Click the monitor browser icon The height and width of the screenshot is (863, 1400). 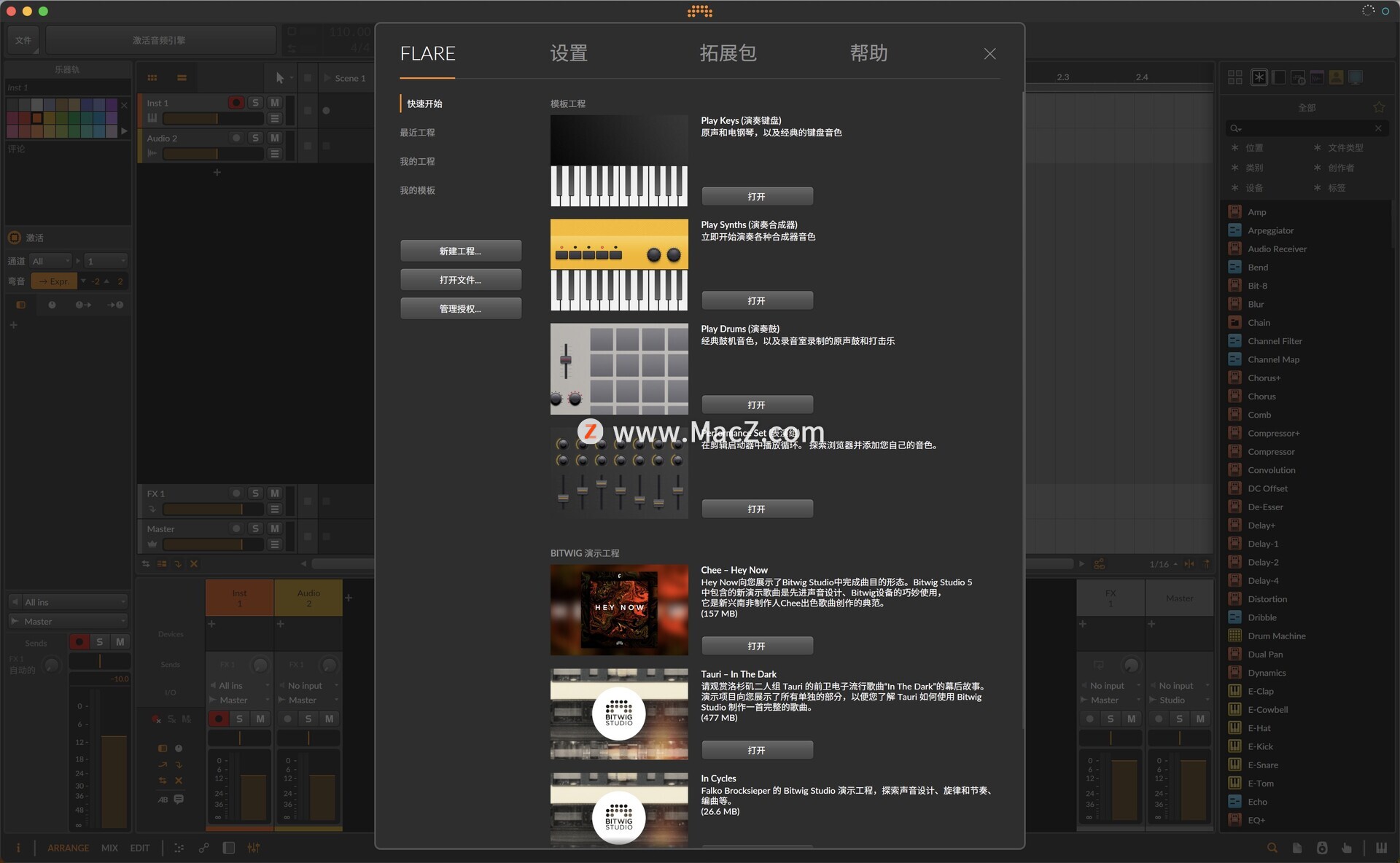point(1356,77)
